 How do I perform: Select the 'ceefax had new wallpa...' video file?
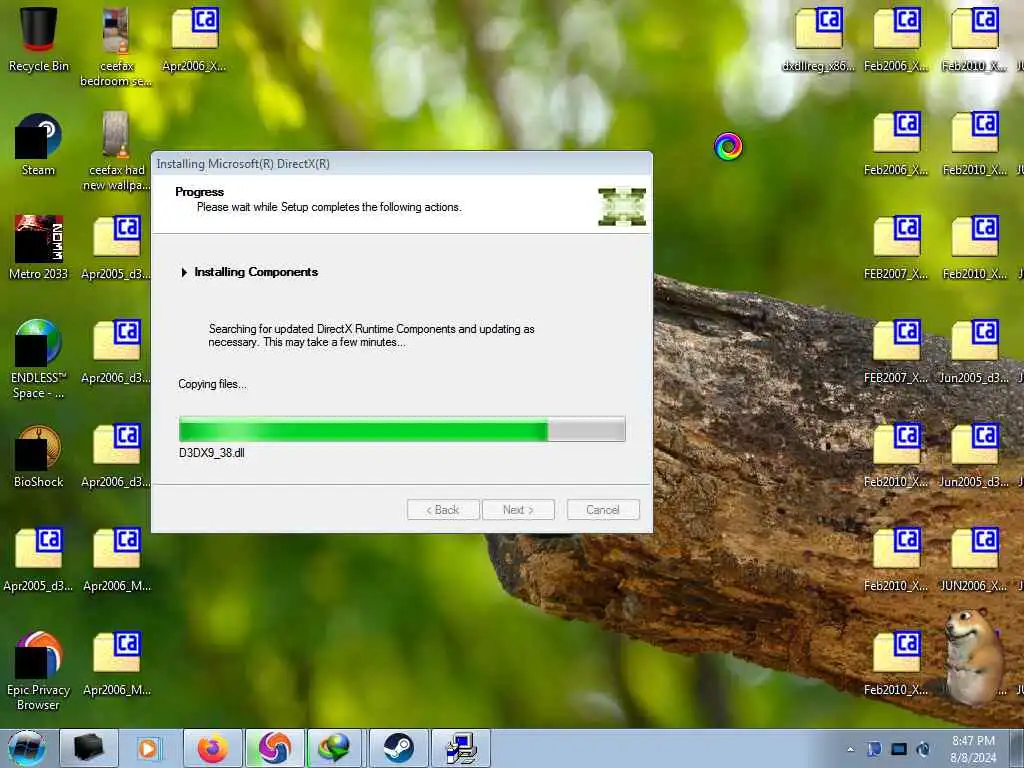tap(116, 151)
